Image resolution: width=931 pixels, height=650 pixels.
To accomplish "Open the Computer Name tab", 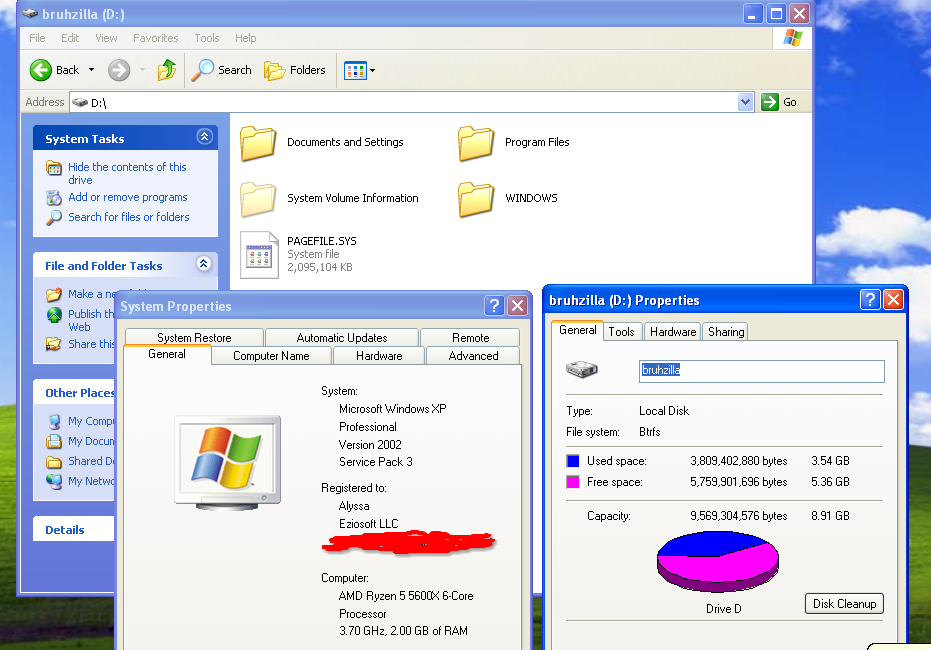I will (270, 356).
